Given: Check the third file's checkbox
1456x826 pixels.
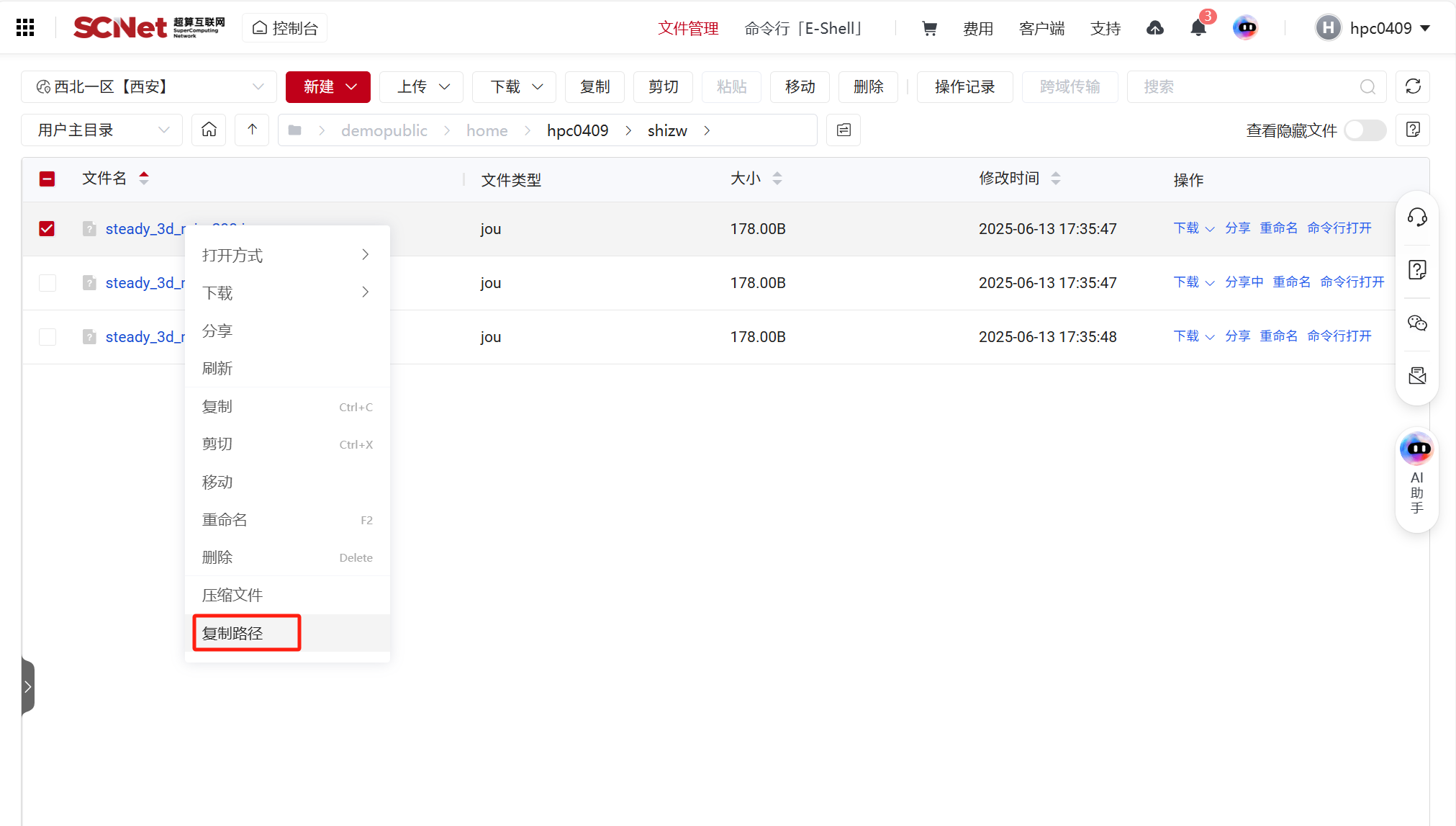Looking at the screenshot, I should tap(47, 337).
